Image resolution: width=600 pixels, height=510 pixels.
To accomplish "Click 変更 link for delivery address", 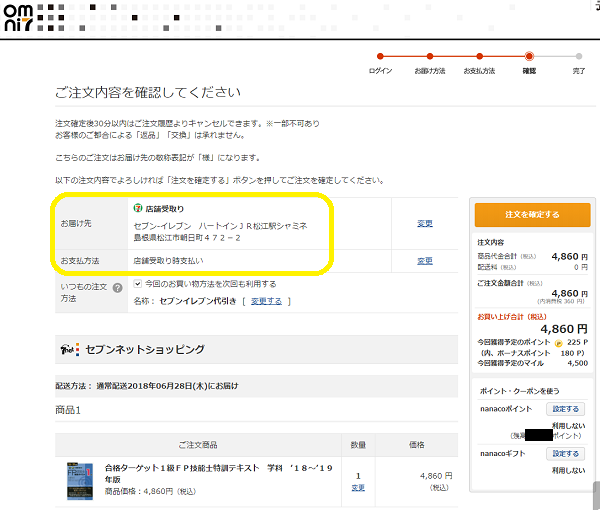I will point(425,223).
